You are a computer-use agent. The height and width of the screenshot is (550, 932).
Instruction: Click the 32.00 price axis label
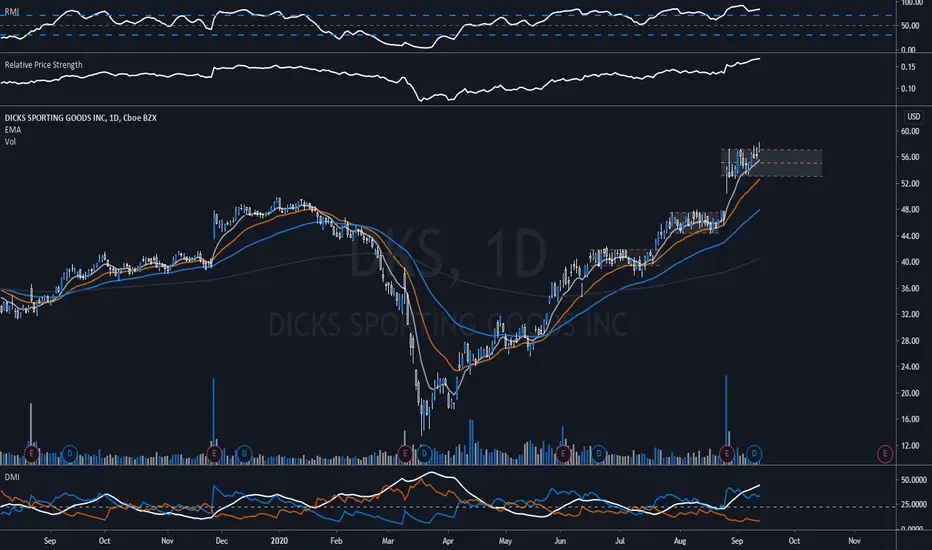(910, 315)
